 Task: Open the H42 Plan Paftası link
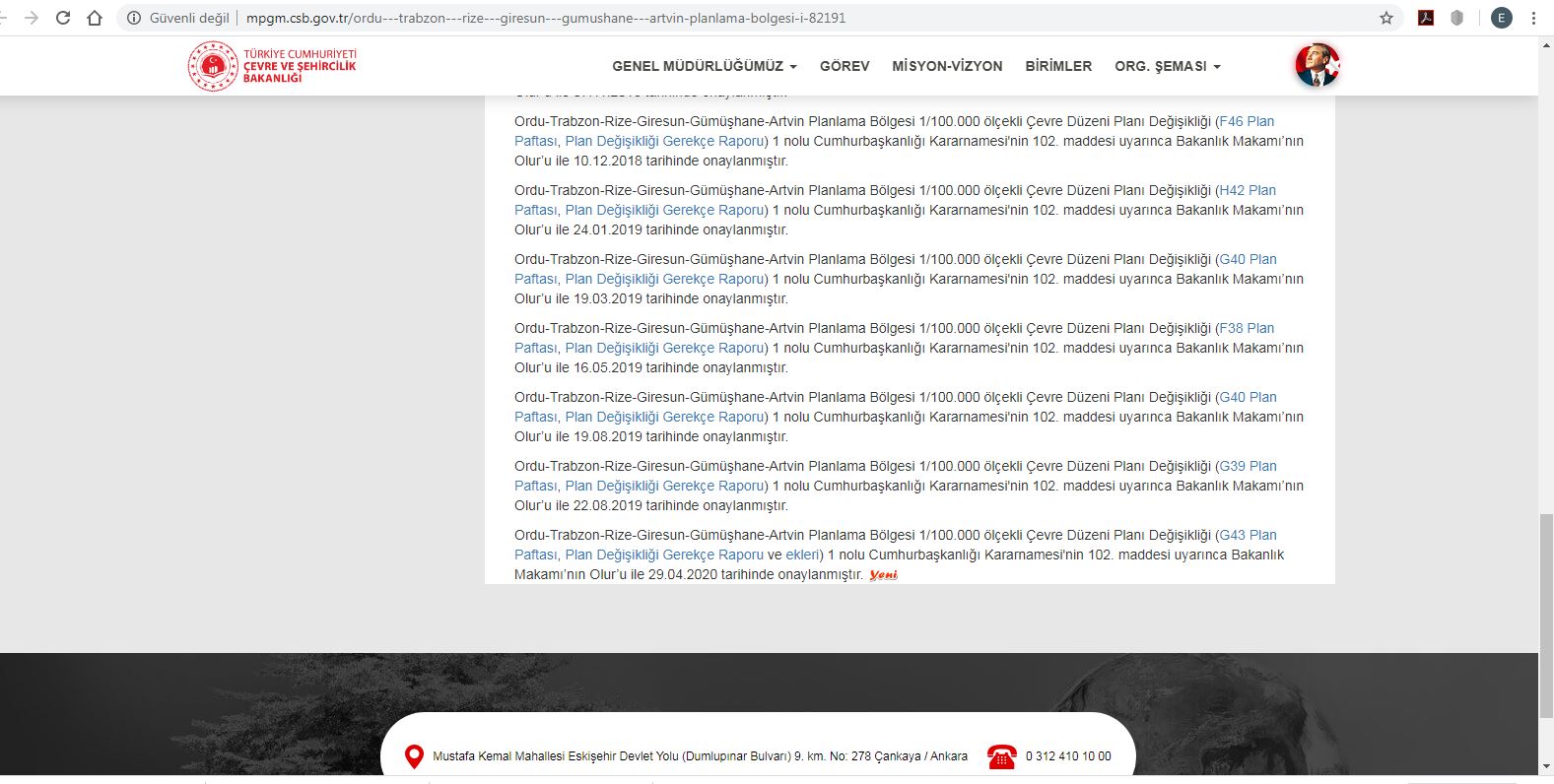(x=1248, y=190)
